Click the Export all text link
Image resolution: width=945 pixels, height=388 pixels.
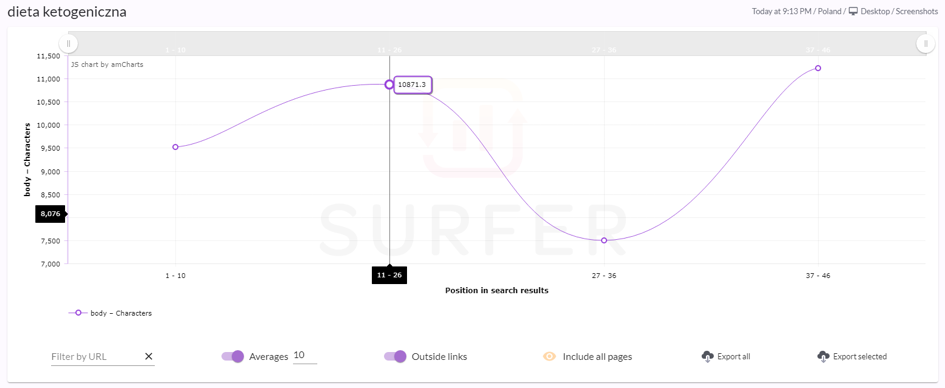[733, 357]
